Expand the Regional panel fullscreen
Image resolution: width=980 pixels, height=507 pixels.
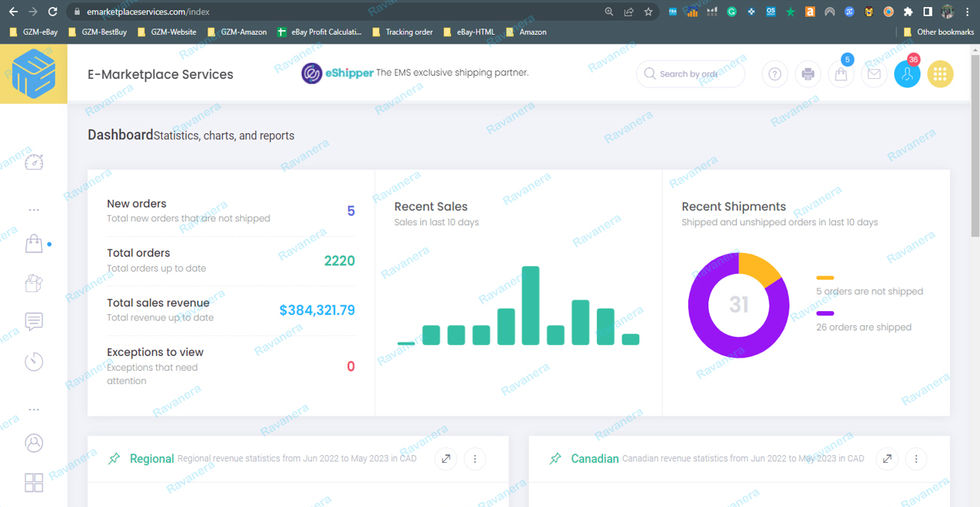pos(446,459)
